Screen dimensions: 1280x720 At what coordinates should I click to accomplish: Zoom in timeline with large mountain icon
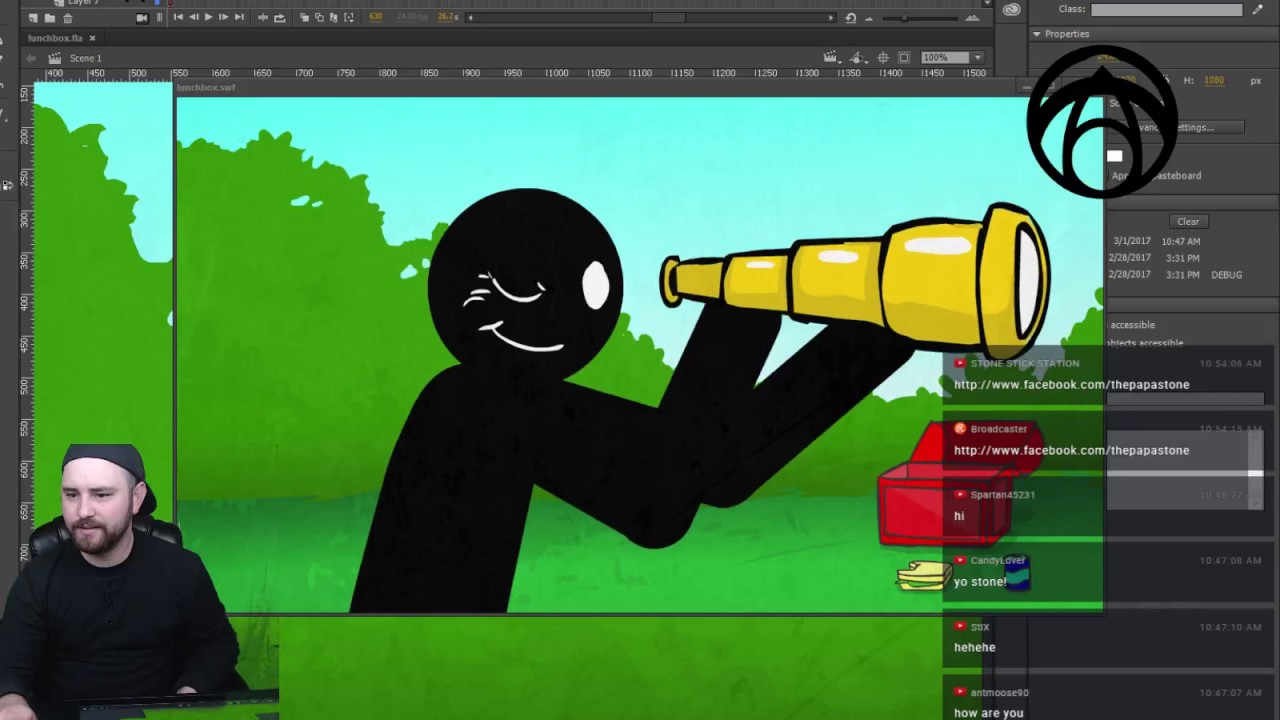click(972, 17)
